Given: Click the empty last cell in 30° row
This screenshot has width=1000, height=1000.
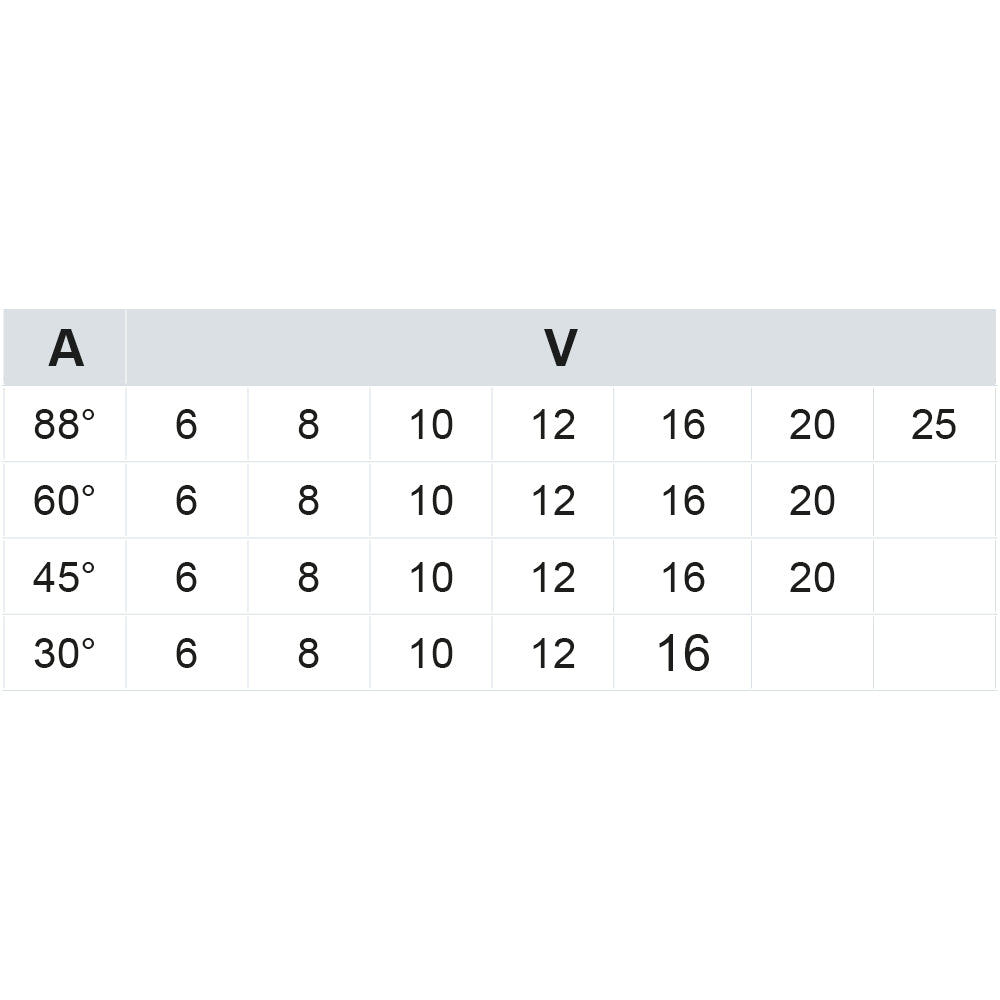Looking at the screenshot, I should [x=934, y=653].
